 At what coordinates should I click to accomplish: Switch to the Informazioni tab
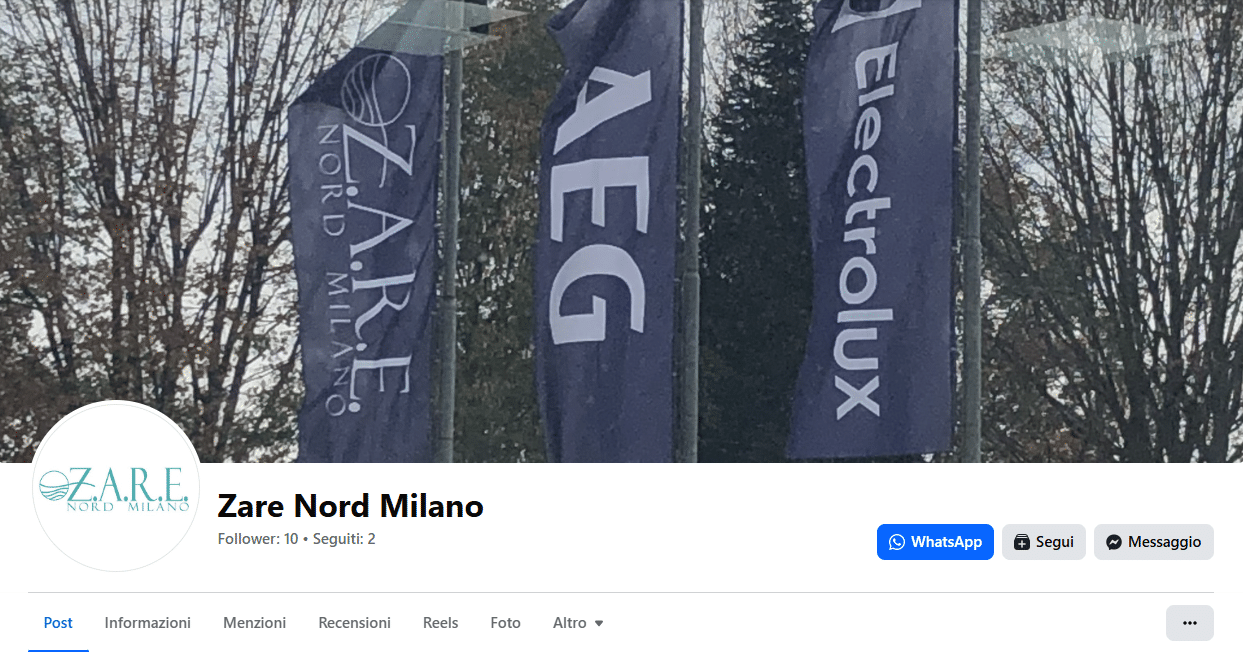tap(148, 623)
